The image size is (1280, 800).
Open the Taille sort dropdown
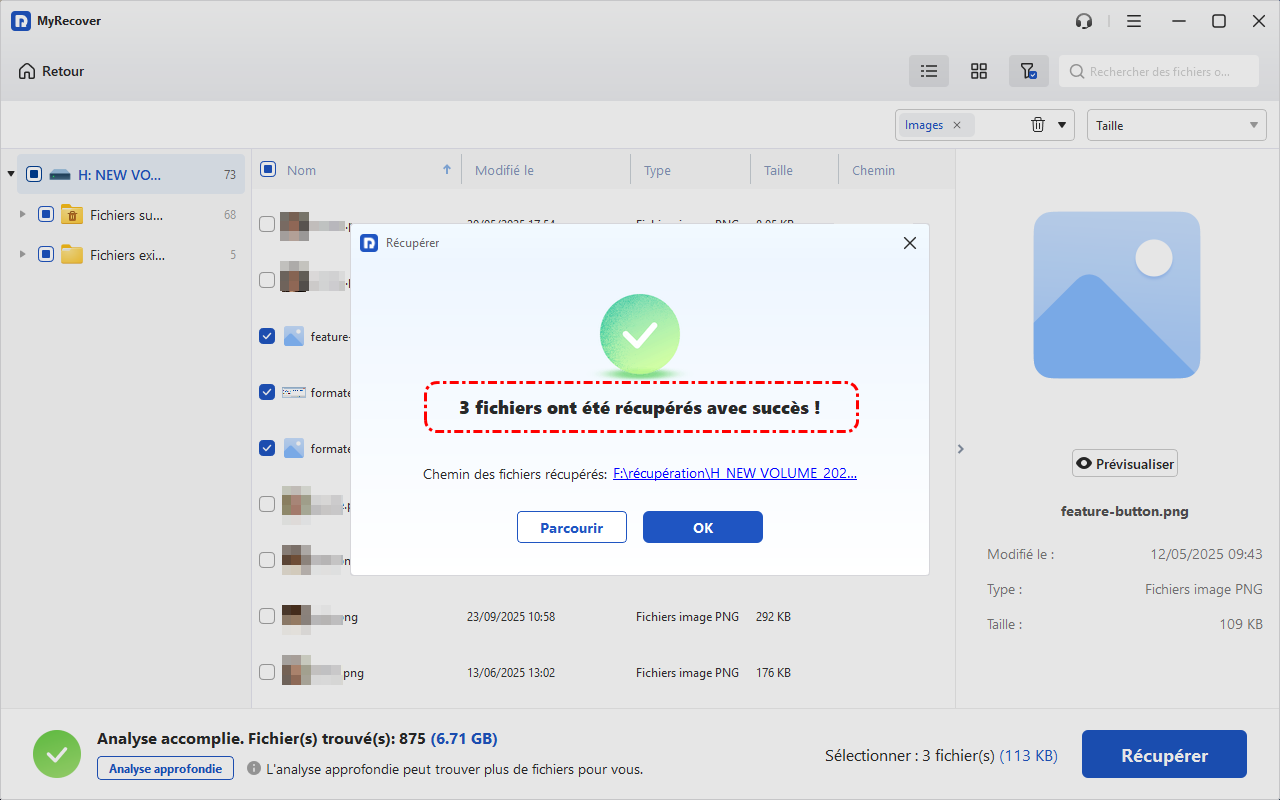coord(1176,125)
